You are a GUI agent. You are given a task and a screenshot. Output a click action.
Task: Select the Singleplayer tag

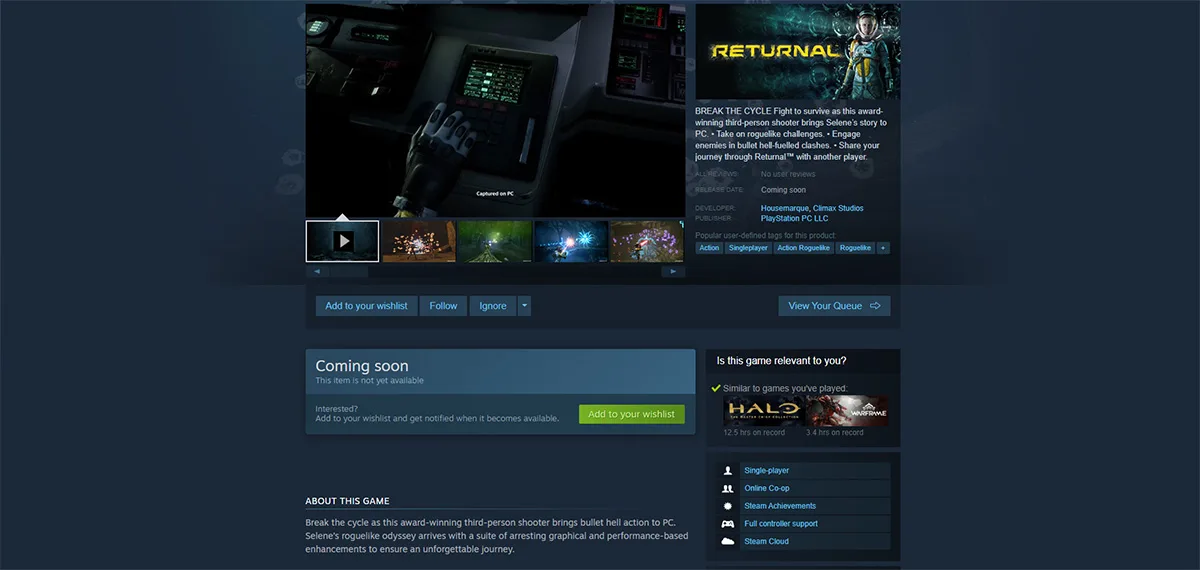point(748,247)
